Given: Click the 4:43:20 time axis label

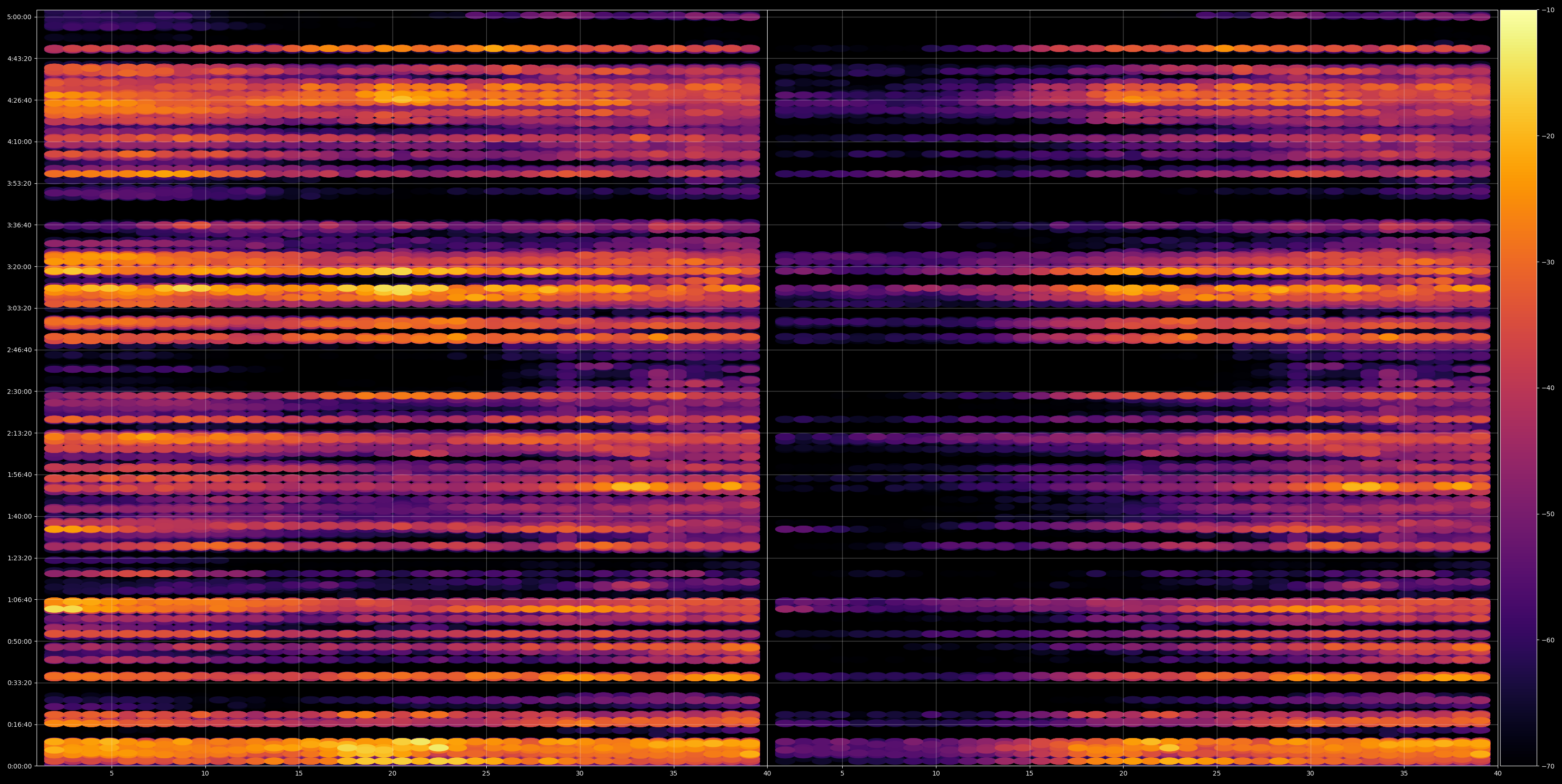Looking at the screenshot, I should pyautogui.click(x=19, y=59).
